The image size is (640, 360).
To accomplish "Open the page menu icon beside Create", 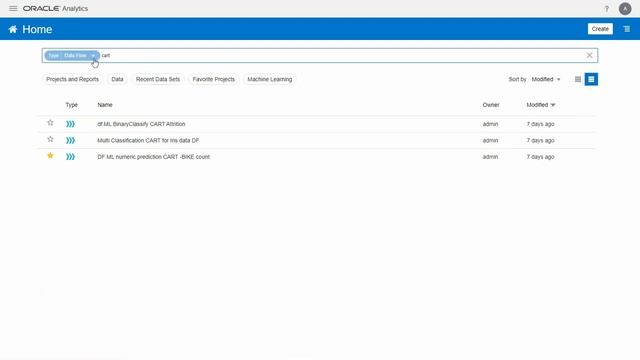I will click(627, 29).
